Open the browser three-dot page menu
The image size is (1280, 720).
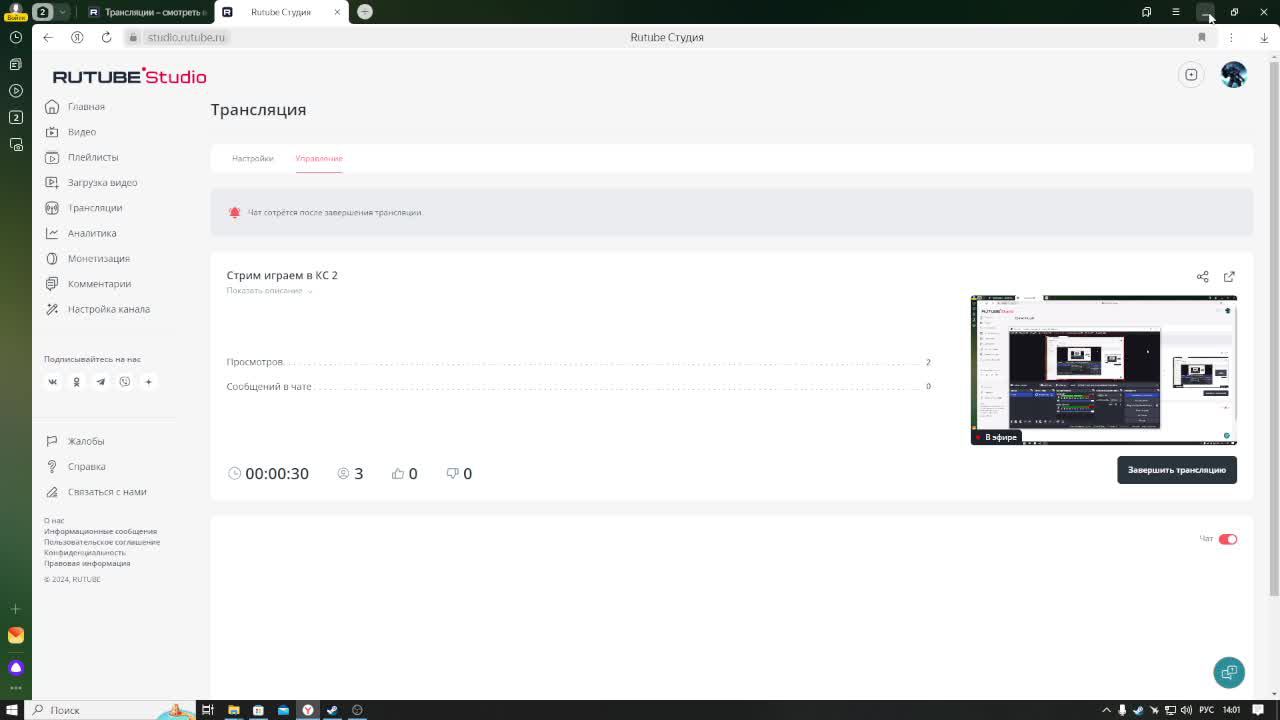(1231, 37)
